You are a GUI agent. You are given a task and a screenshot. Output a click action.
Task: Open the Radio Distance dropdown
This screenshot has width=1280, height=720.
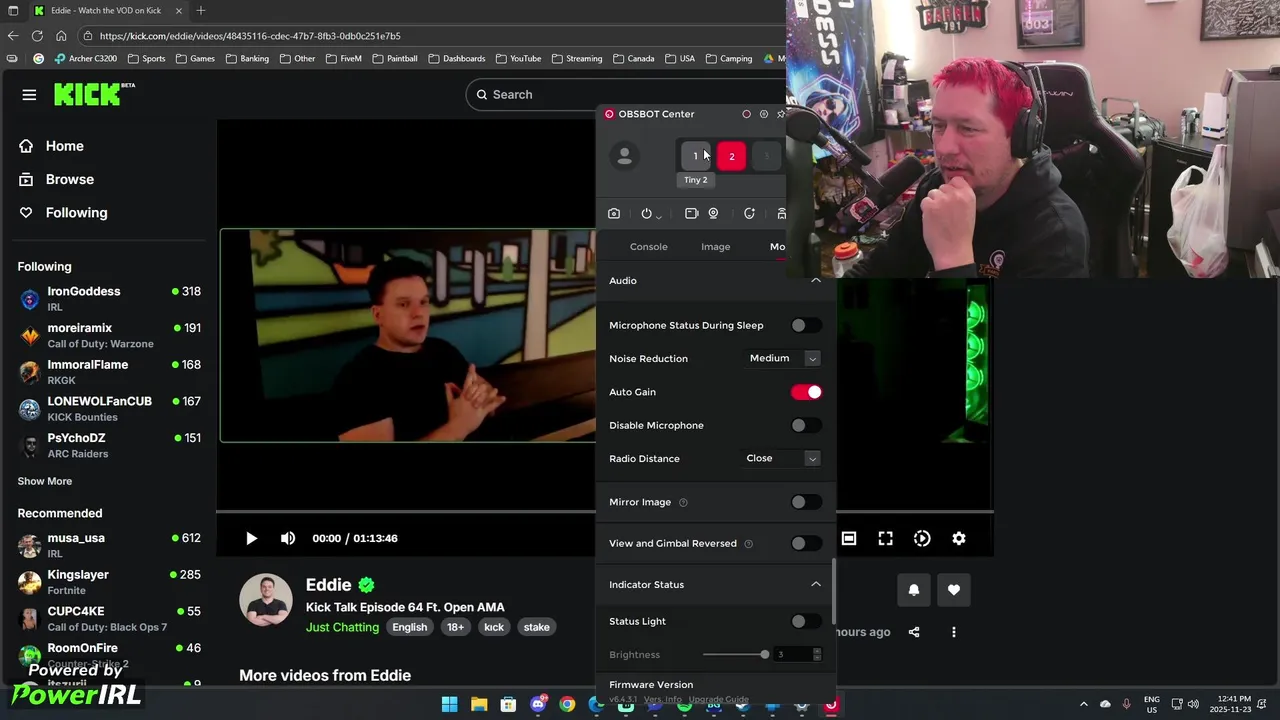pyautogui.click(x=783, y=459)
